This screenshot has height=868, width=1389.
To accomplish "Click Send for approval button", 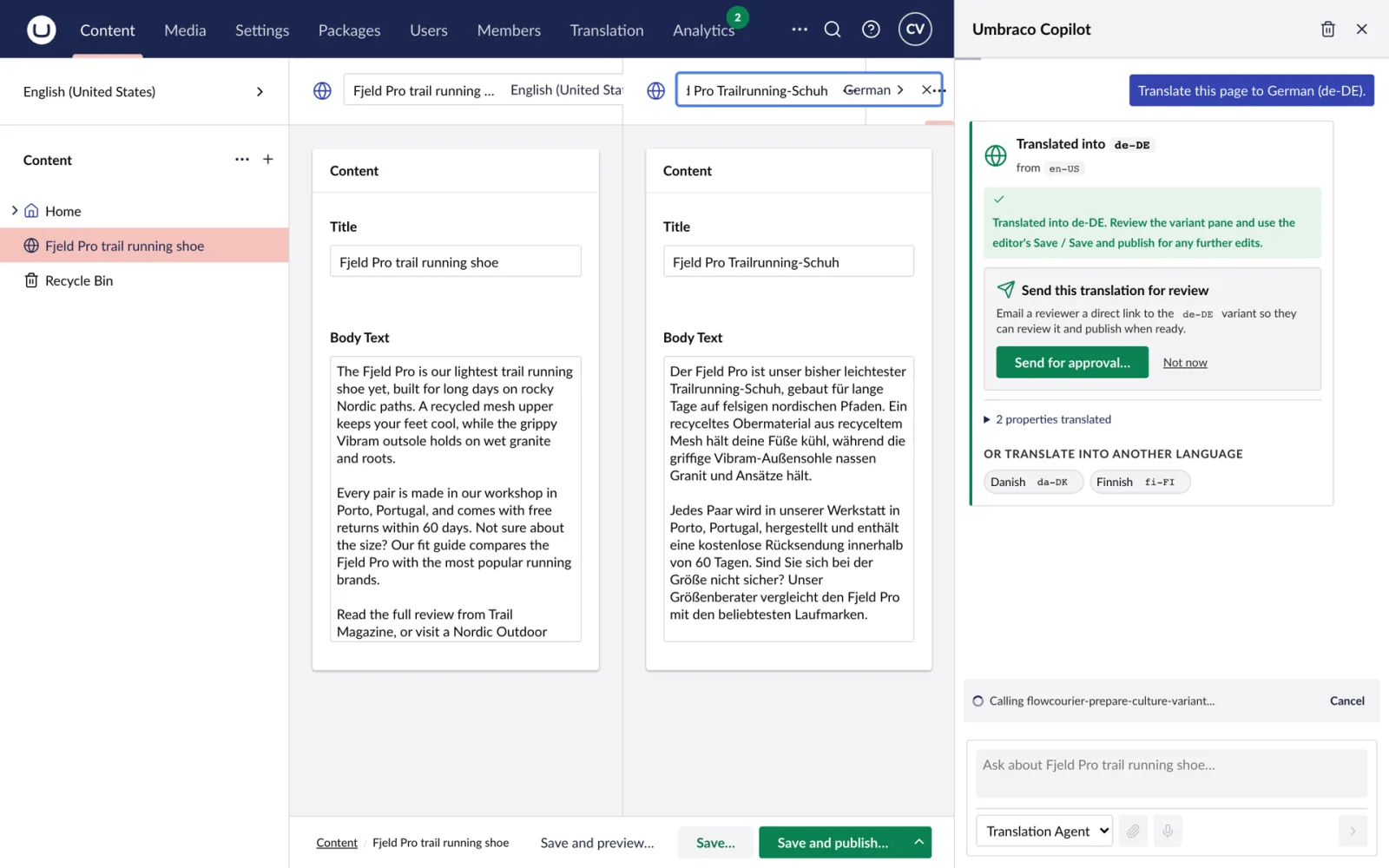I will (x=1072, y=363).
